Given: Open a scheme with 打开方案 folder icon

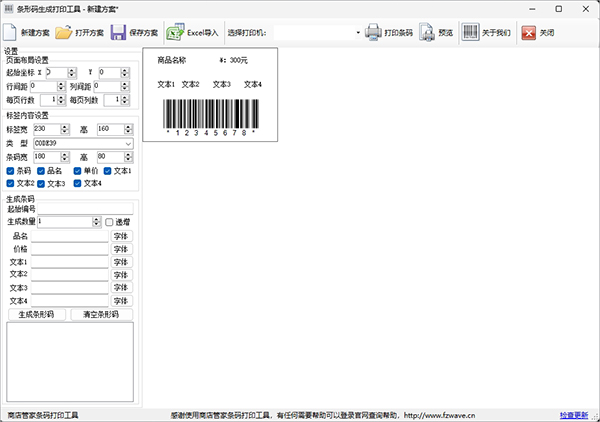Looking at the screenshot, I should pos(64,32).
